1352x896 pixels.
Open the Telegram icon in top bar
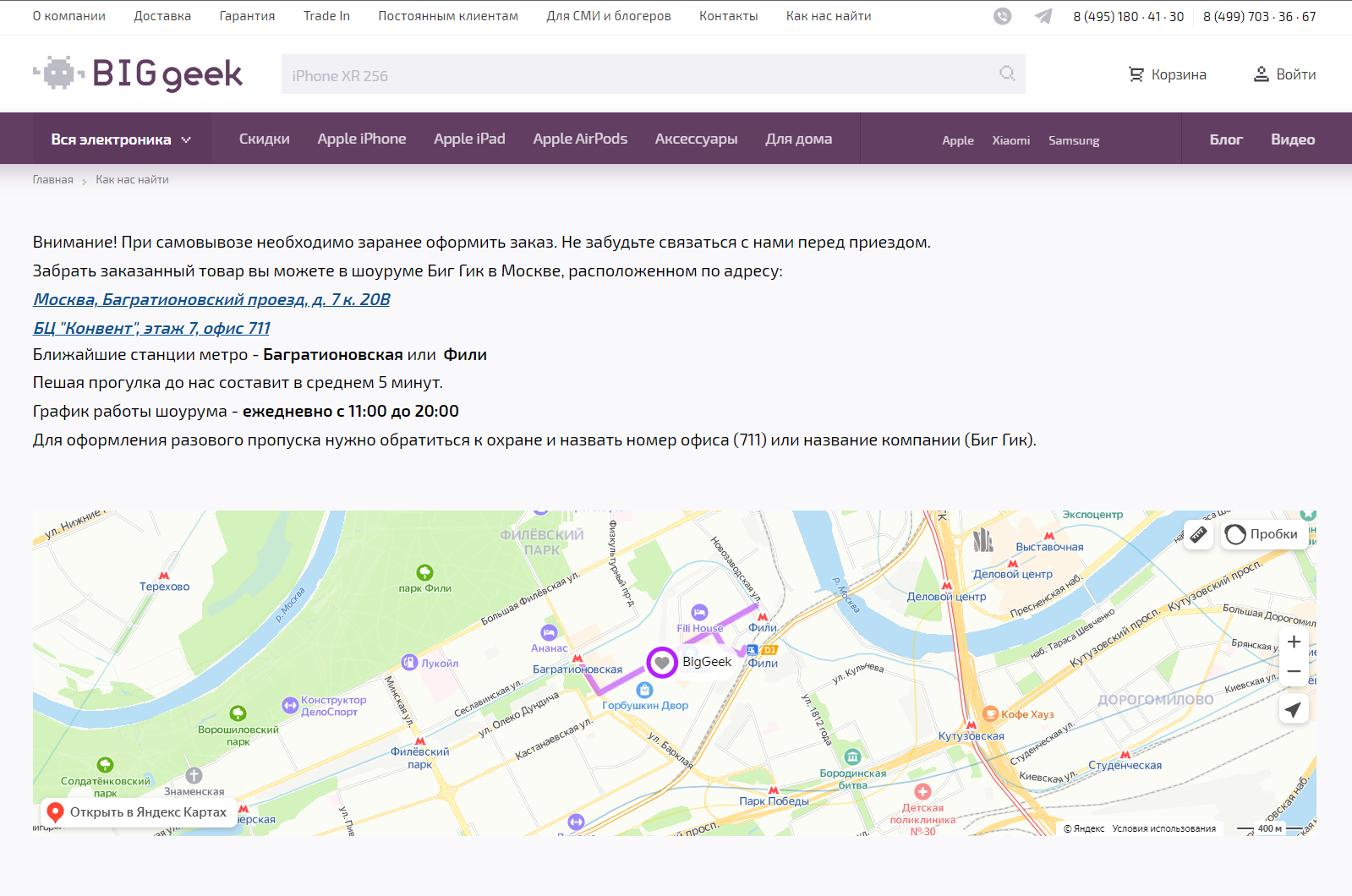click(x=1044, y=16)
